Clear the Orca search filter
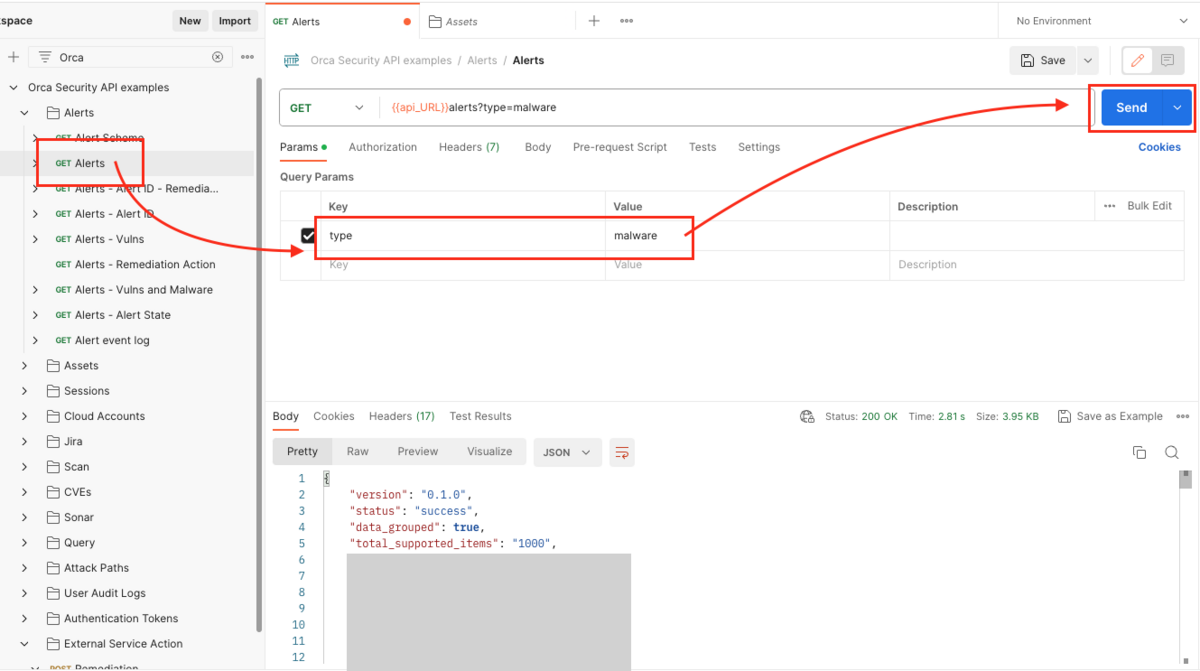This screenshot has width=1200, height=671. [x=218, y=57]
